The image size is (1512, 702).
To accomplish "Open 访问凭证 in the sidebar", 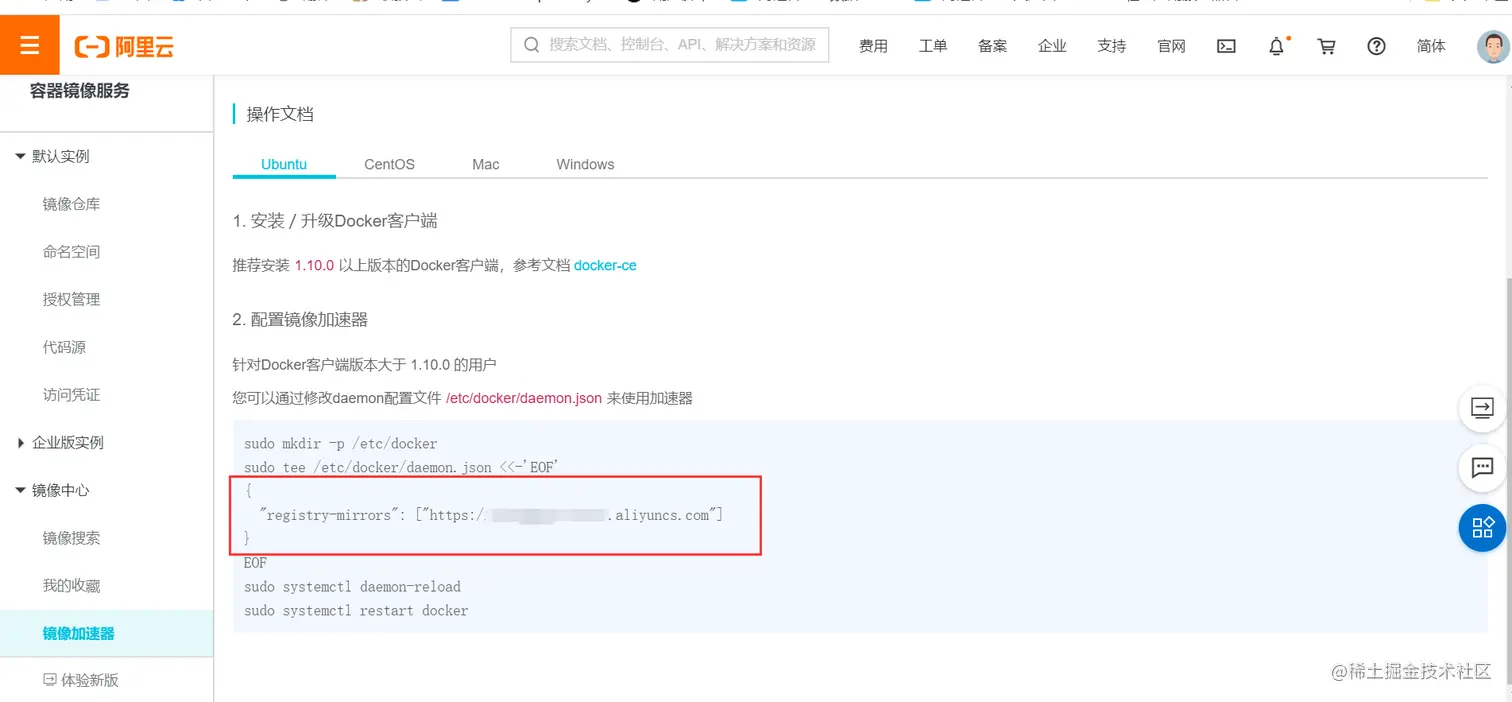I will click(x=71, y=395).
